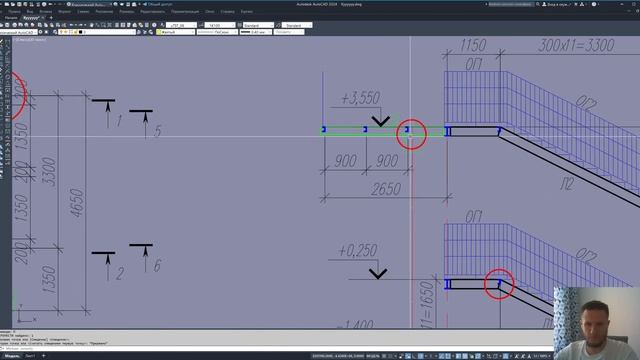Open the Table Style manager icon
The width and height of the screenshot is (640, 360).
(240, 25)
